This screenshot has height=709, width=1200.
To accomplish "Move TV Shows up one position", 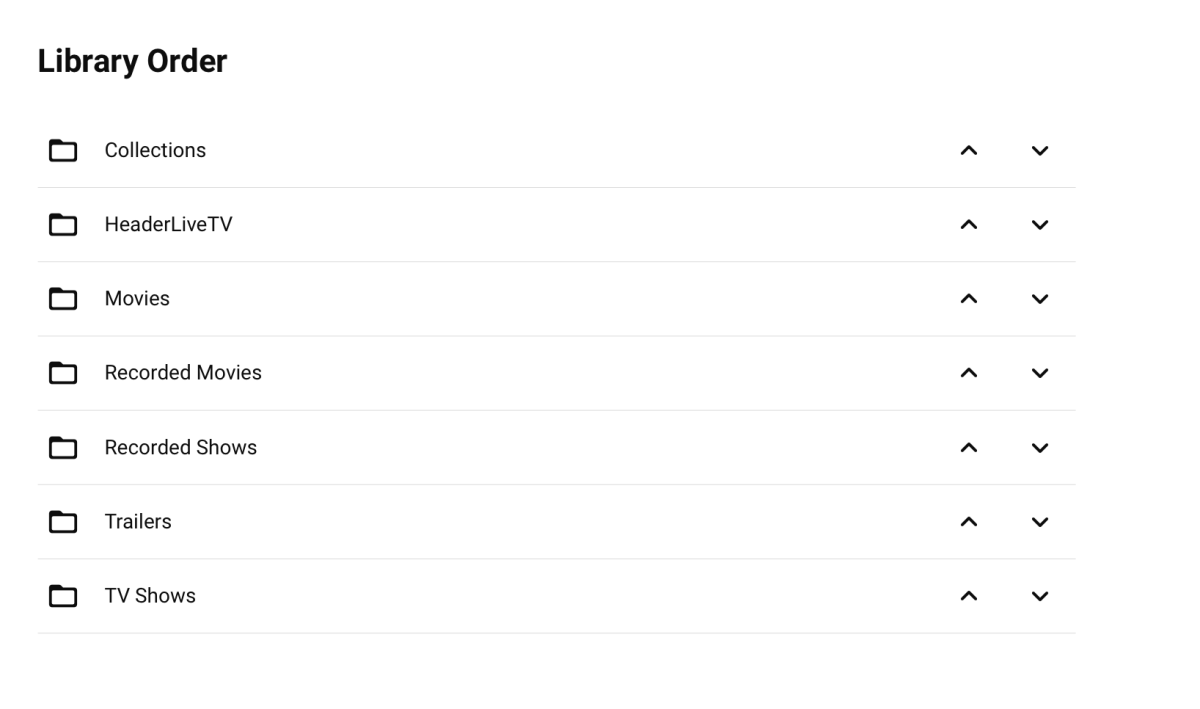I will tap(968, 595).
